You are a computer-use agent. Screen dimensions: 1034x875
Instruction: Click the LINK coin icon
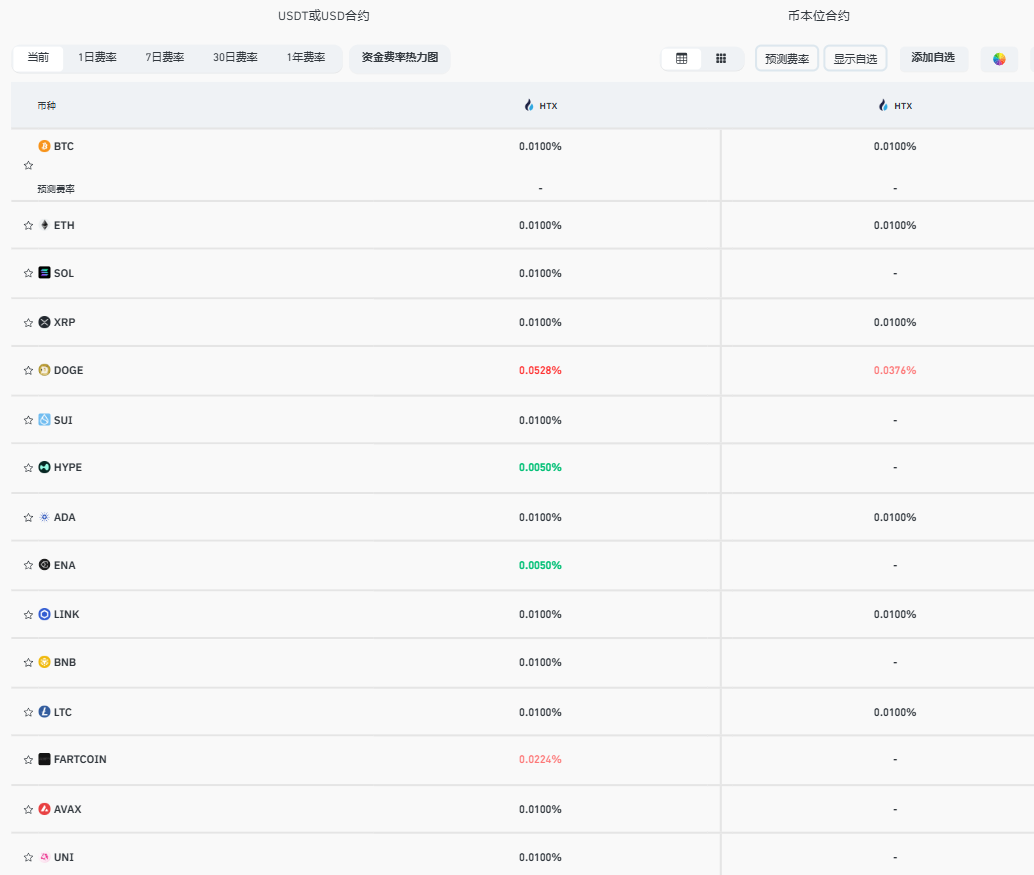click(x=44, y=614)
